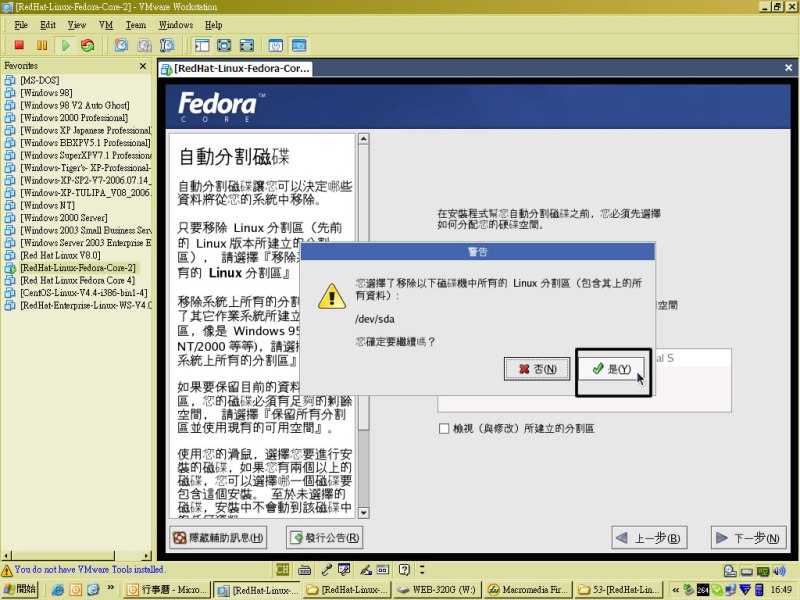Click the help panel scrollbar down arrow
Image resolution: width=800 pixels, height=600 pixels.
click(x=363, y=513)
